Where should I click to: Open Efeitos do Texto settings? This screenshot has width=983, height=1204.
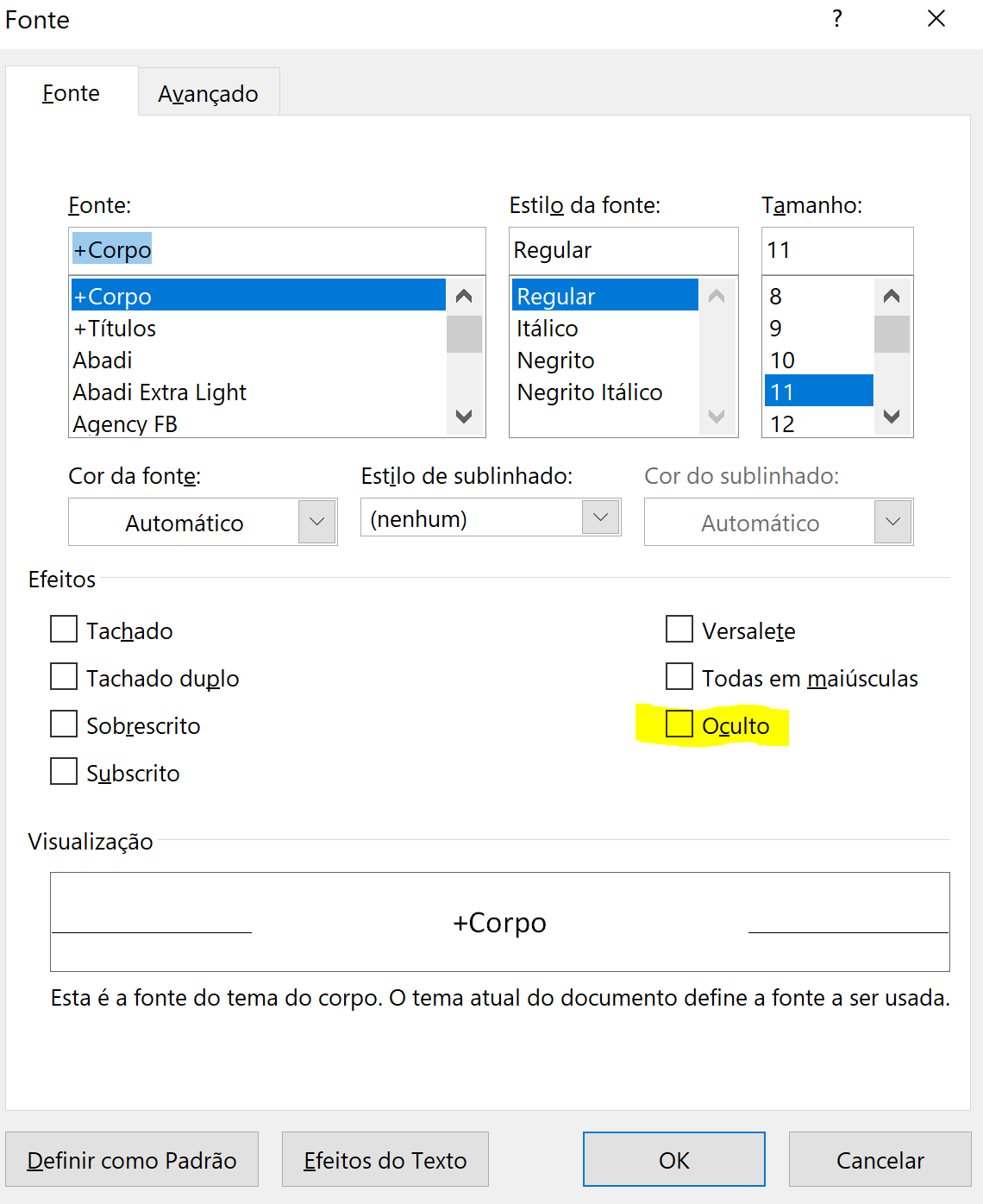coord(385,1160)
